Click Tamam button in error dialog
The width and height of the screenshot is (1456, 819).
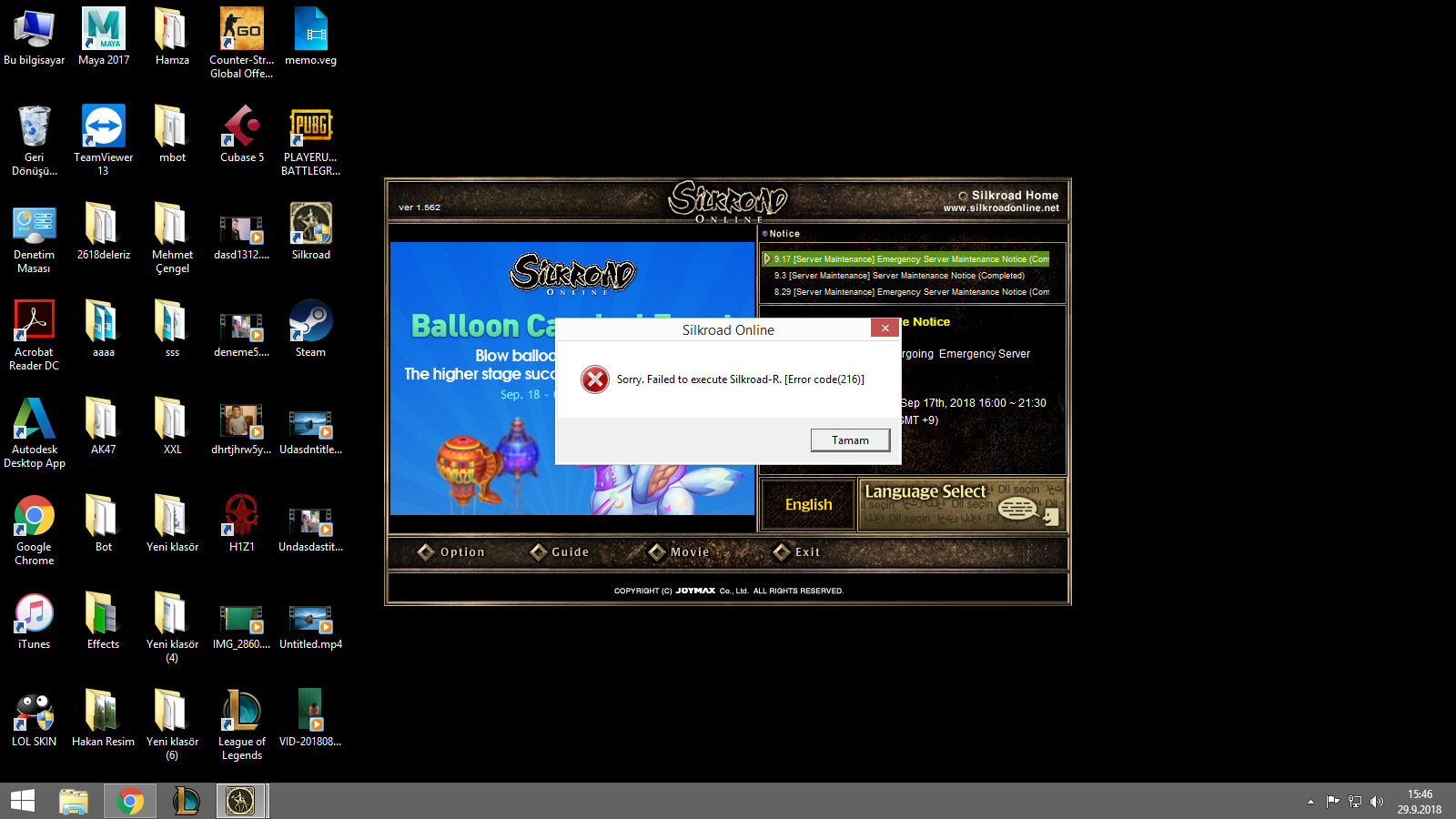tap(850, 440)
